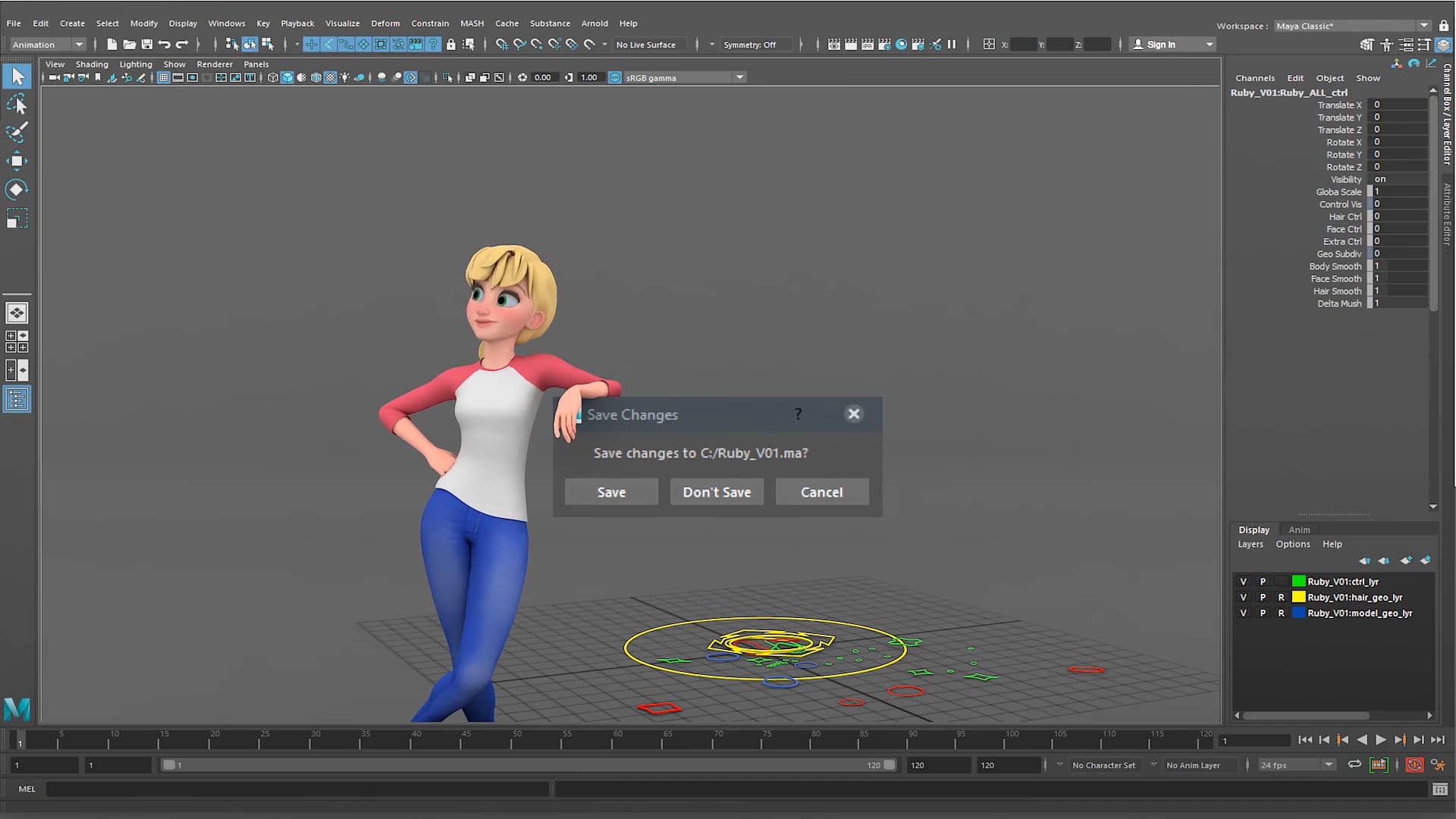This screenshot has height=819, width=1456.
Task: Select the Paint selection tool
Action: click(17, 132)
